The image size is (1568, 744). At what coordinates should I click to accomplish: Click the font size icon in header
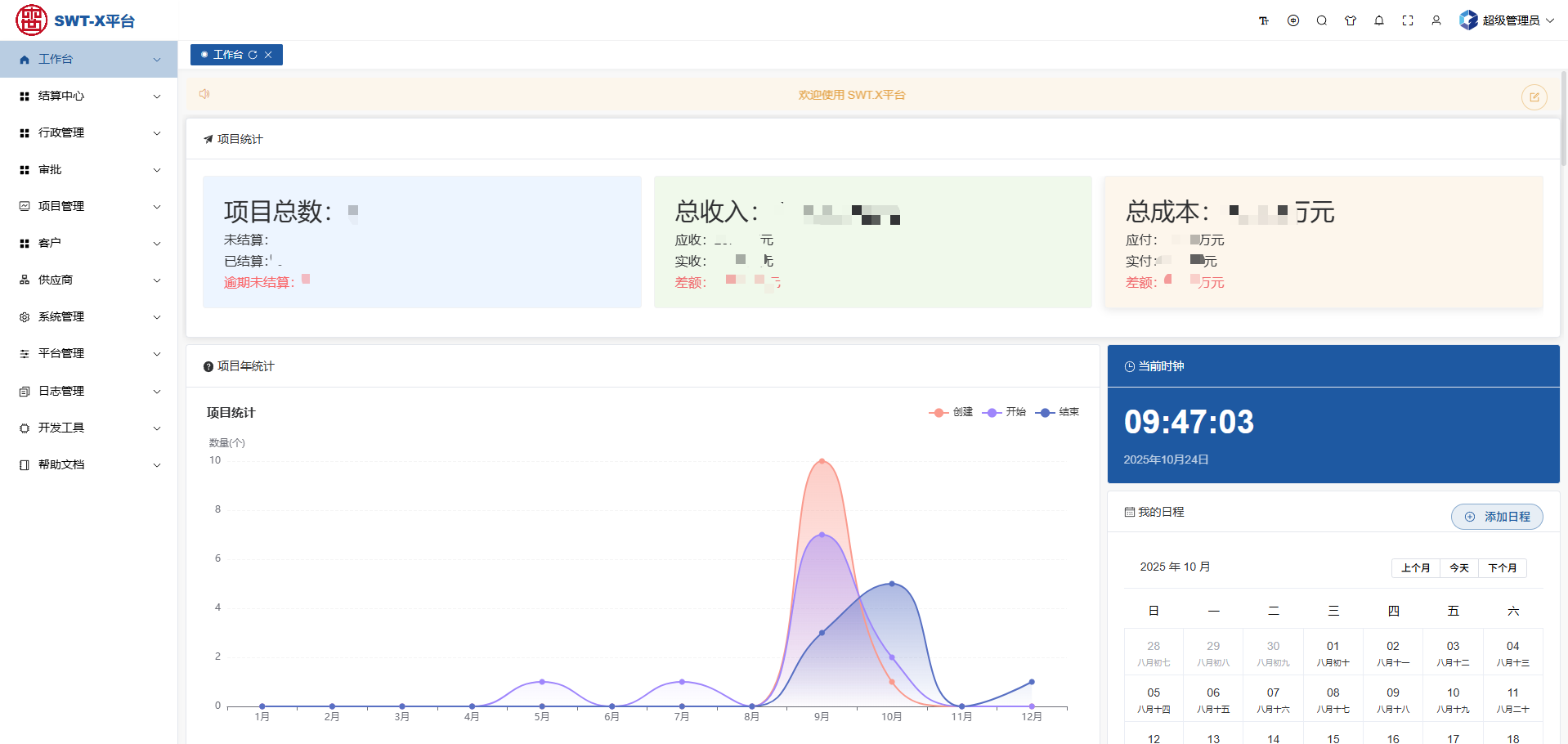1264,20
